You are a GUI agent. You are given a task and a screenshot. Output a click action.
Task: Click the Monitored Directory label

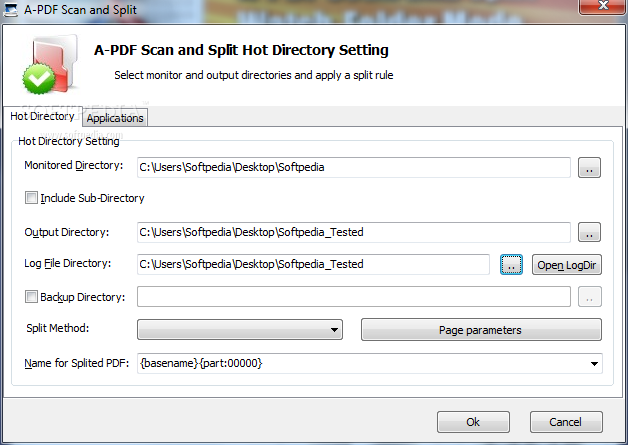click(x=74, y=165)
